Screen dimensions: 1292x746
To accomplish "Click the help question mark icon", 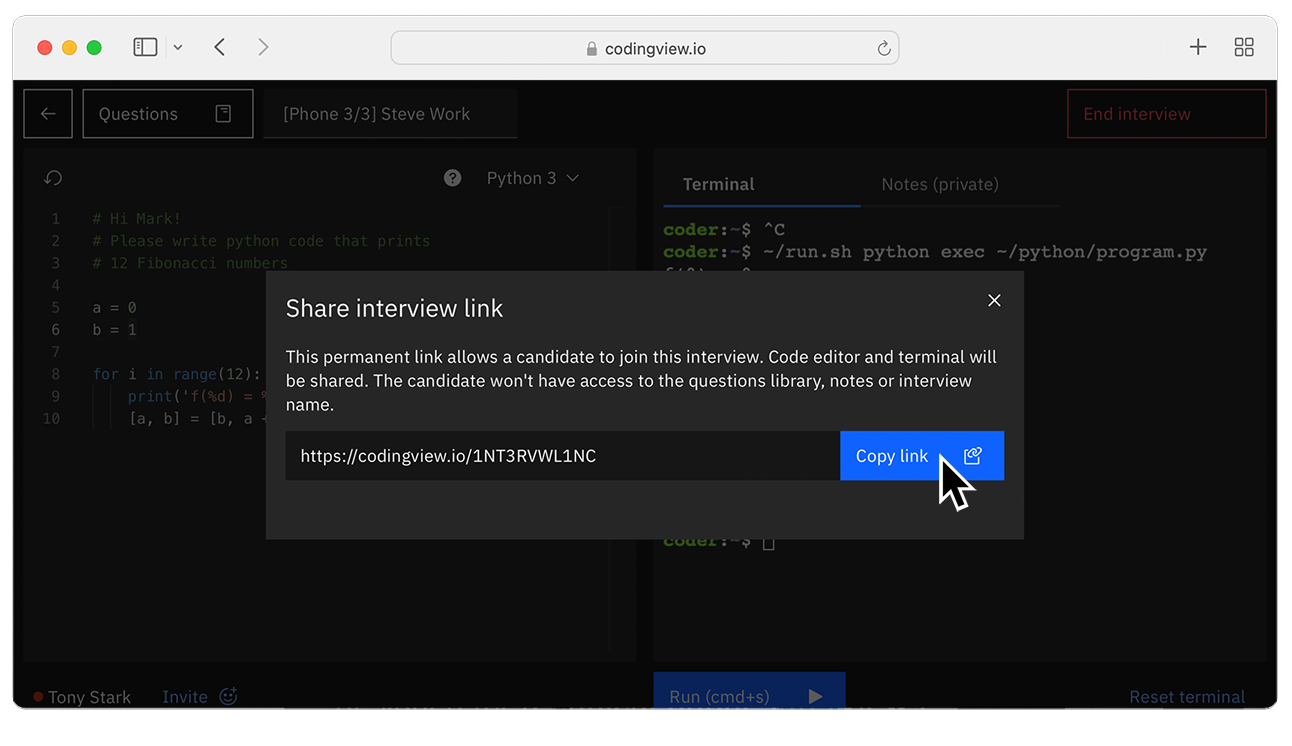I will pyautogui.click(x=453, y=178).
